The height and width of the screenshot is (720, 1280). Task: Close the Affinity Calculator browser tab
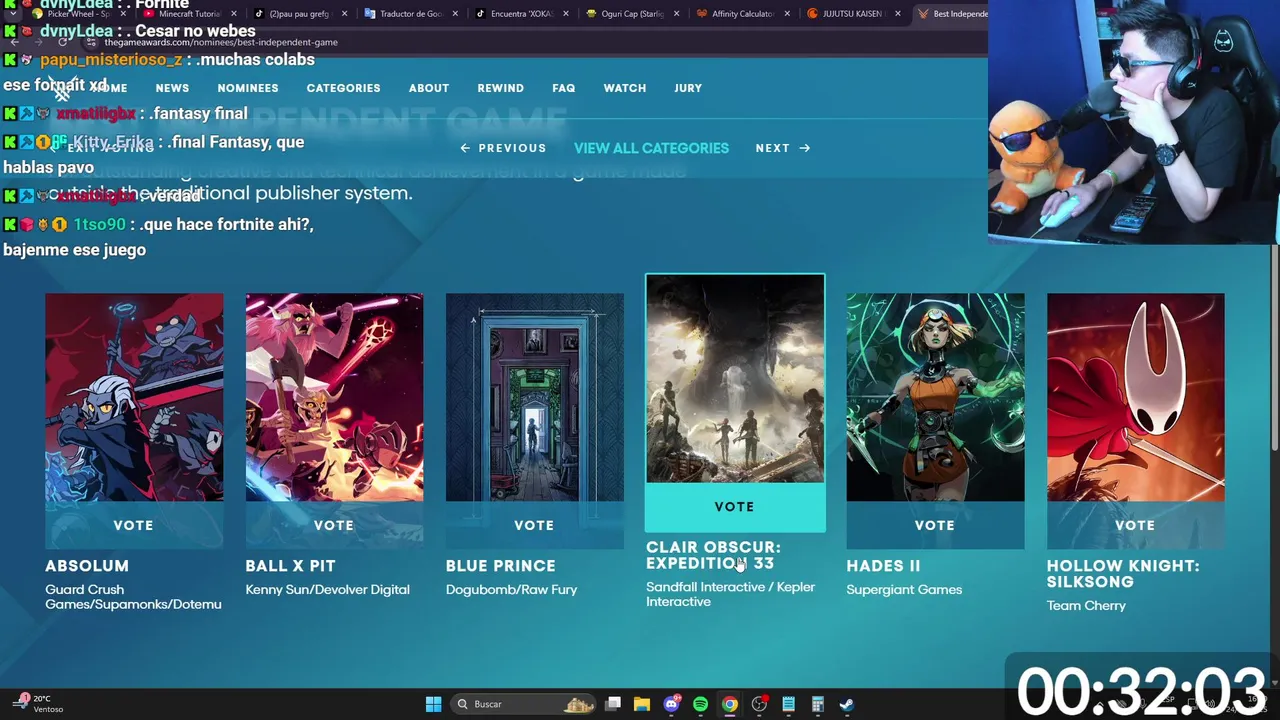(787, 14)
